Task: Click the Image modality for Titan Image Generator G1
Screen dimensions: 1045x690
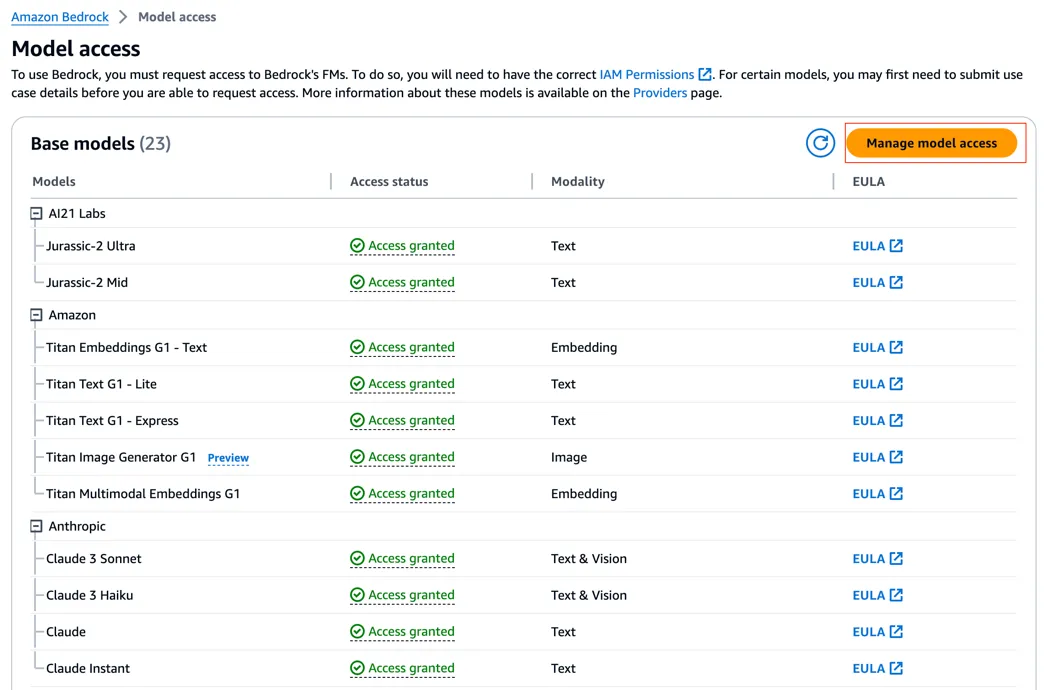Action: coord(569,457)
